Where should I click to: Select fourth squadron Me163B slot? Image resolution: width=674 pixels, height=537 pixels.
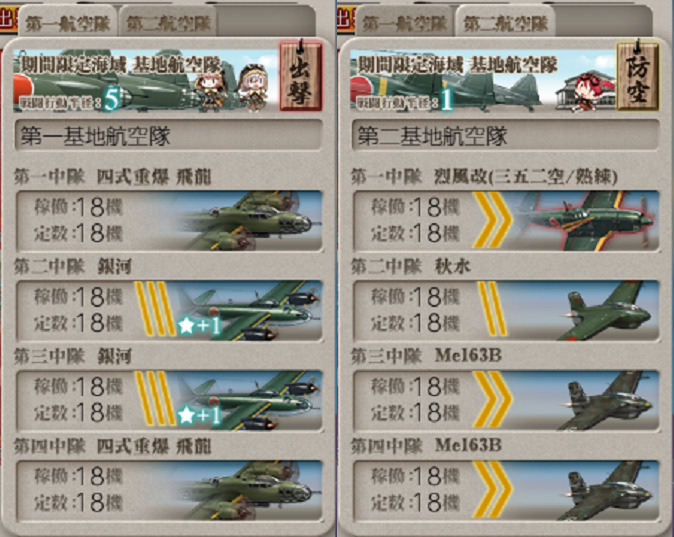[506, 490]
